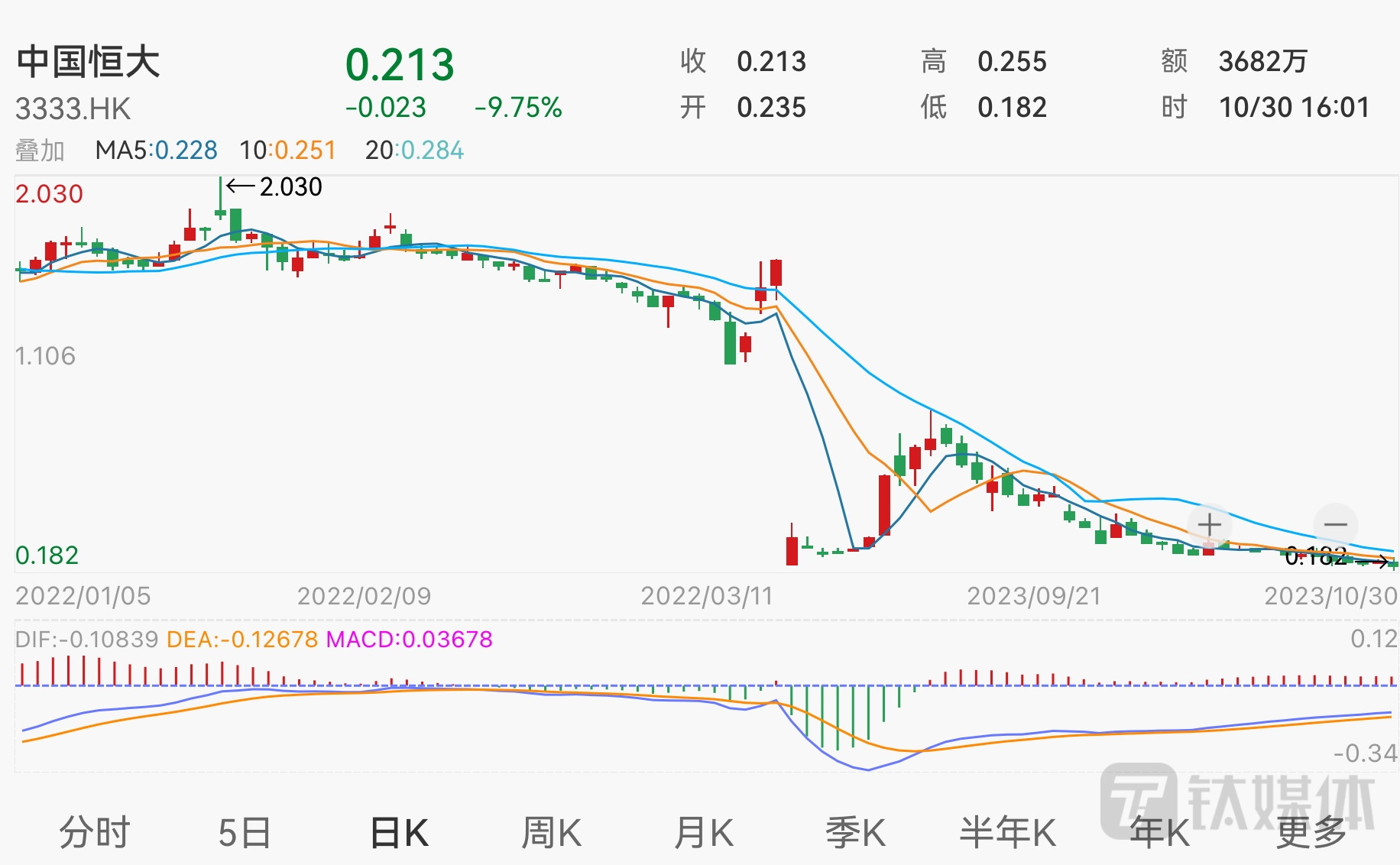The height and width of the screenshot is (865, 1400).
Task: Click the 中国恒大 stock name
Action: point(89,62)
